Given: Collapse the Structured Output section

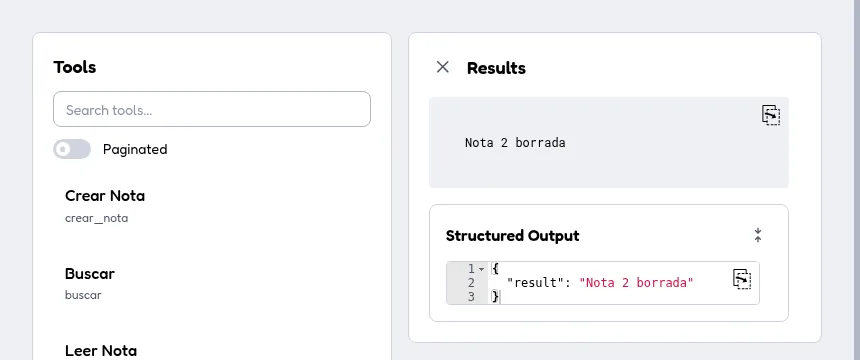Looking at the screenshot, I should point(758,235).
